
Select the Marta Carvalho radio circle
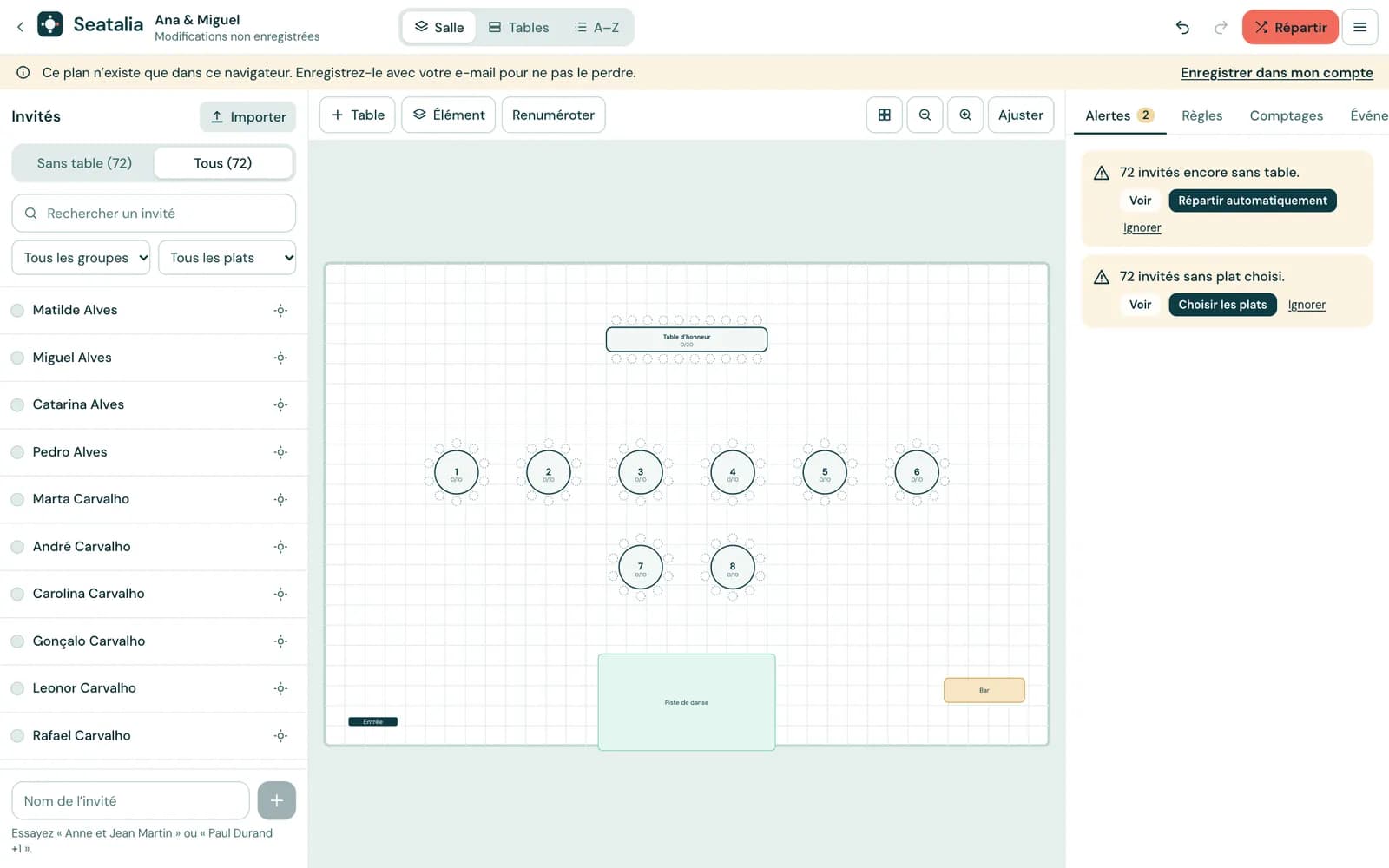pos(17,499)
